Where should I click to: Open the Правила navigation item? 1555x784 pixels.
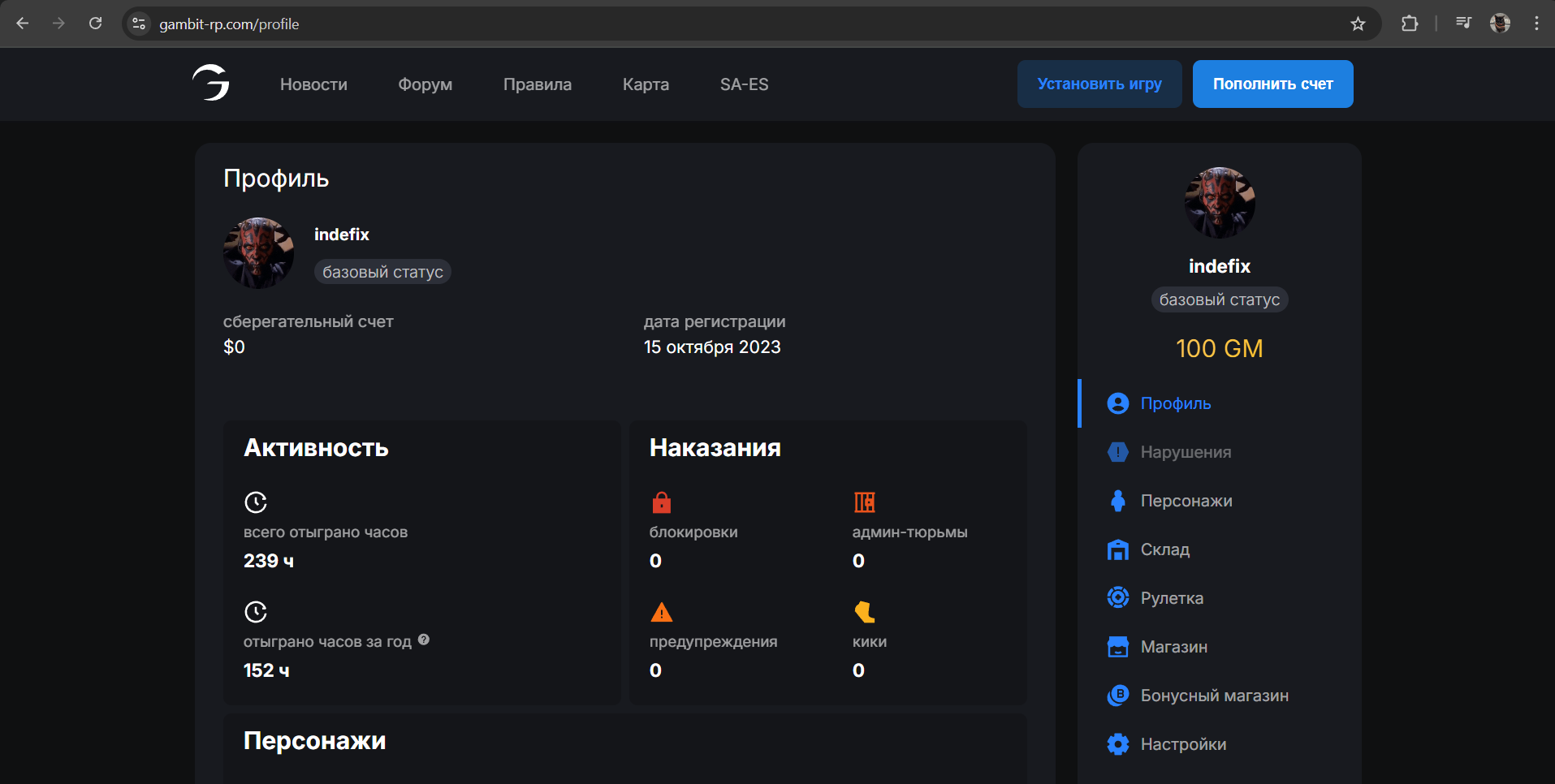tap(537, 84)
